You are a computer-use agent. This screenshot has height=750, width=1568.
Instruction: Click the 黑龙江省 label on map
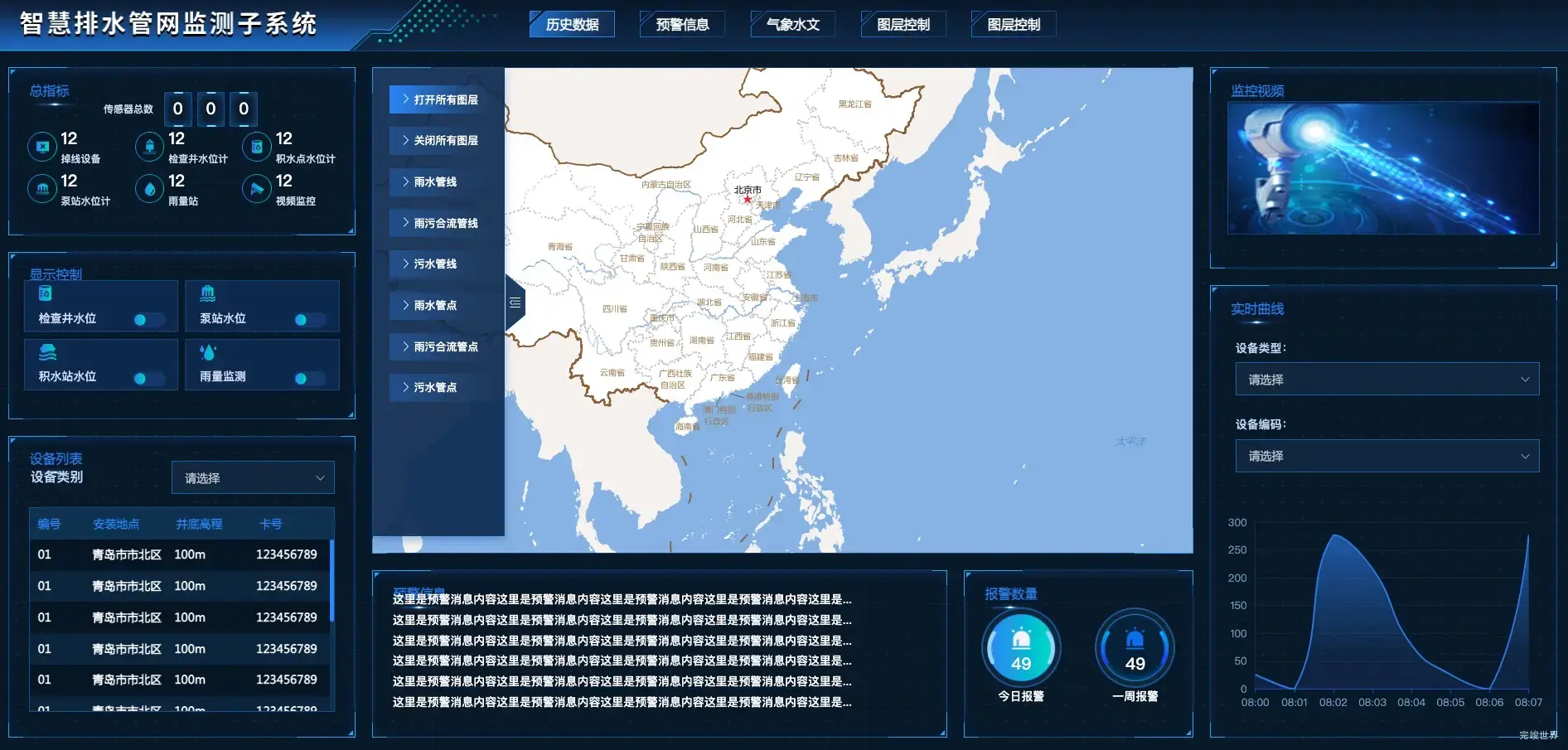(x=854, y=104)
